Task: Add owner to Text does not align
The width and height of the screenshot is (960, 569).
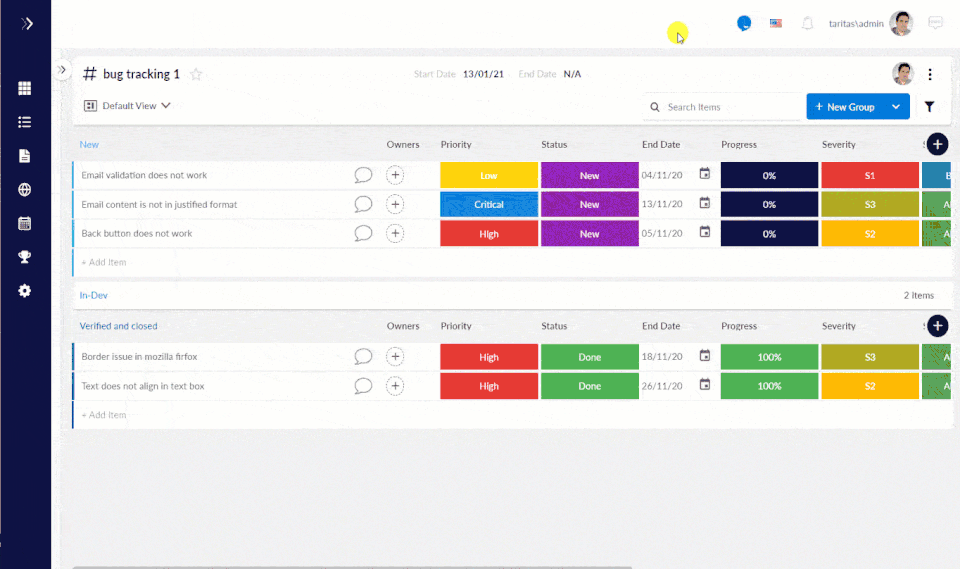Action: pyautogui.click(x=395, y=386)
